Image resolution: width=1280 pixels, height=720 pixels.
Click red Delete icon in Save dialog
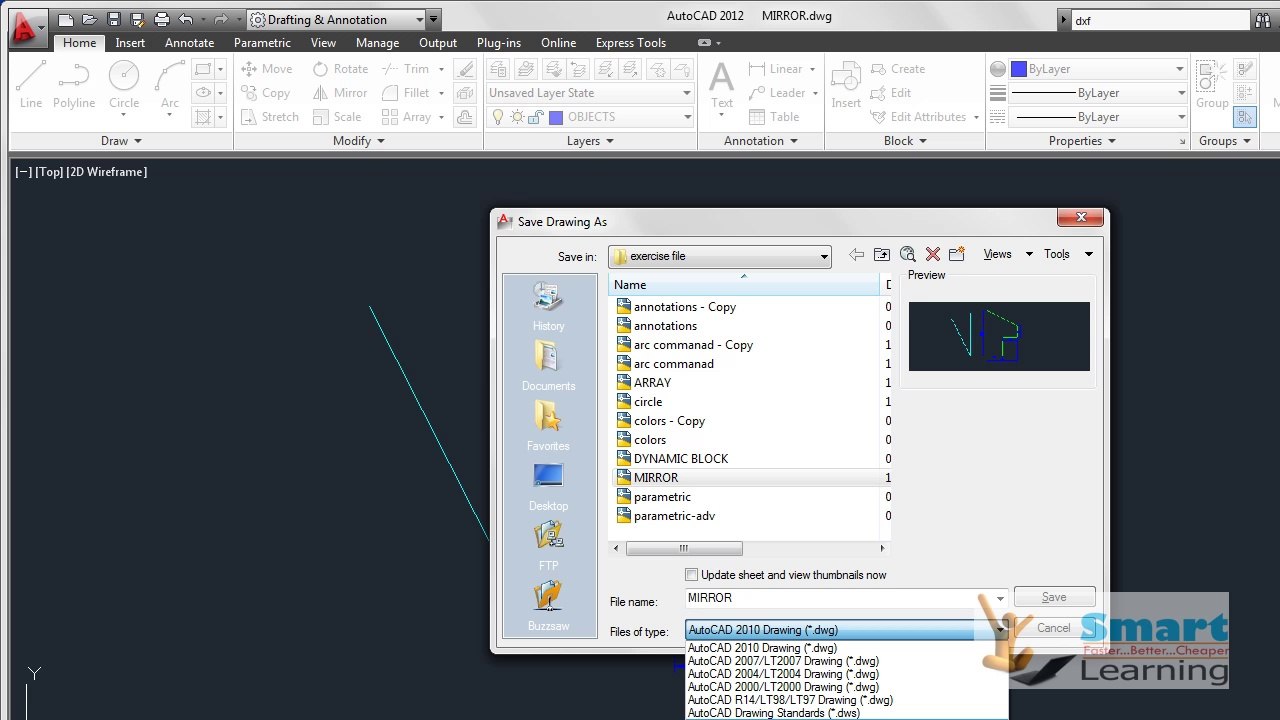coord(932,255)
